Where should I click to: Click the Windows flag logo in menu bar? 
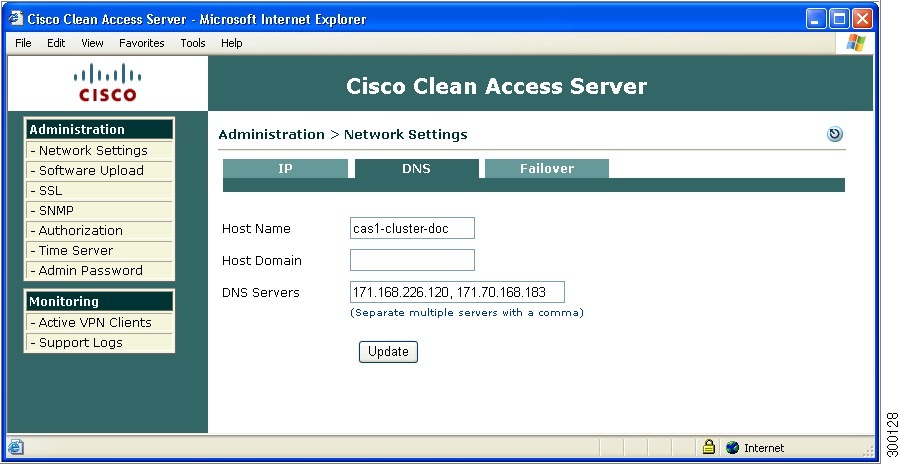pos(856,43)
